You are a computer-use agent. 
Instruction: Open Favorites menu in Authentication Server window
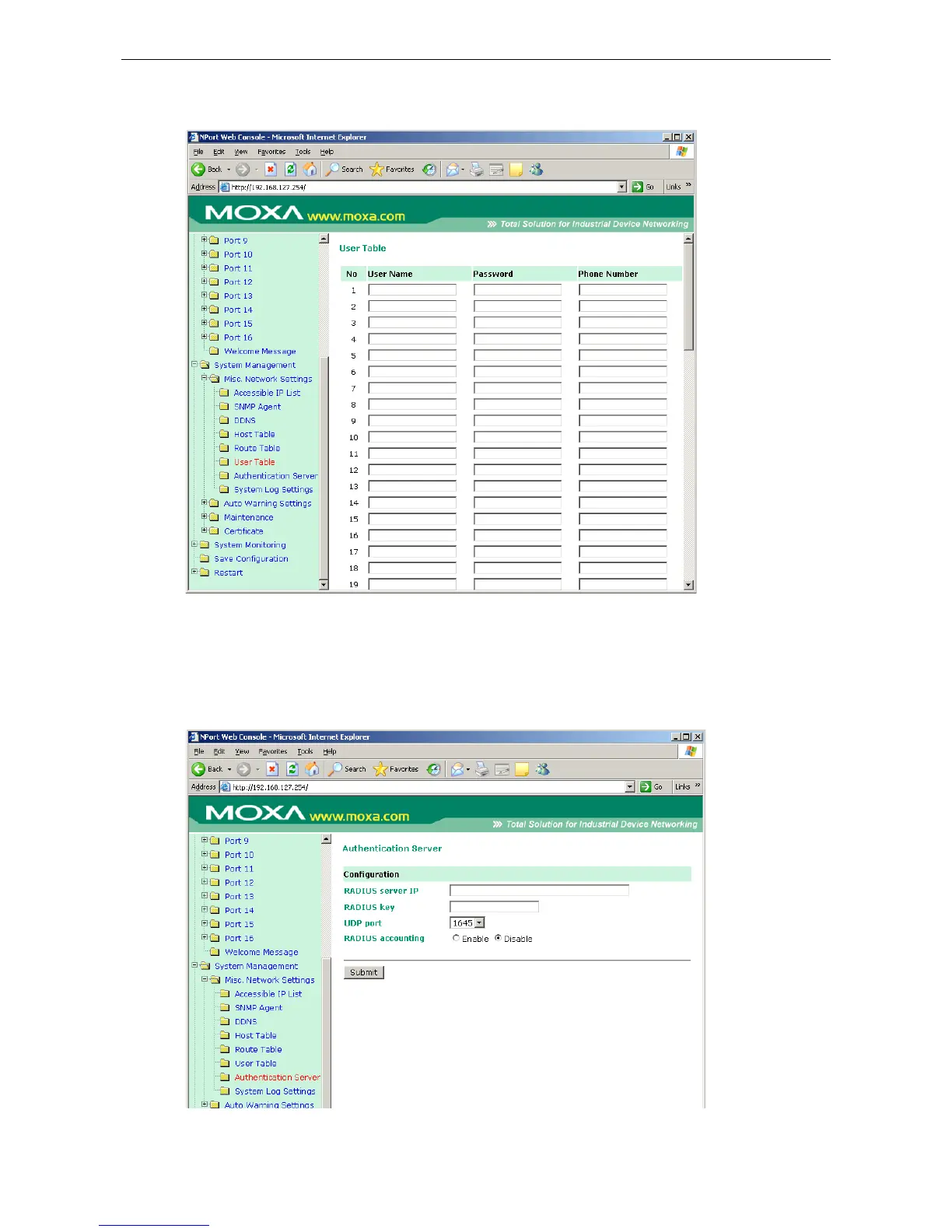coord(273,751)
